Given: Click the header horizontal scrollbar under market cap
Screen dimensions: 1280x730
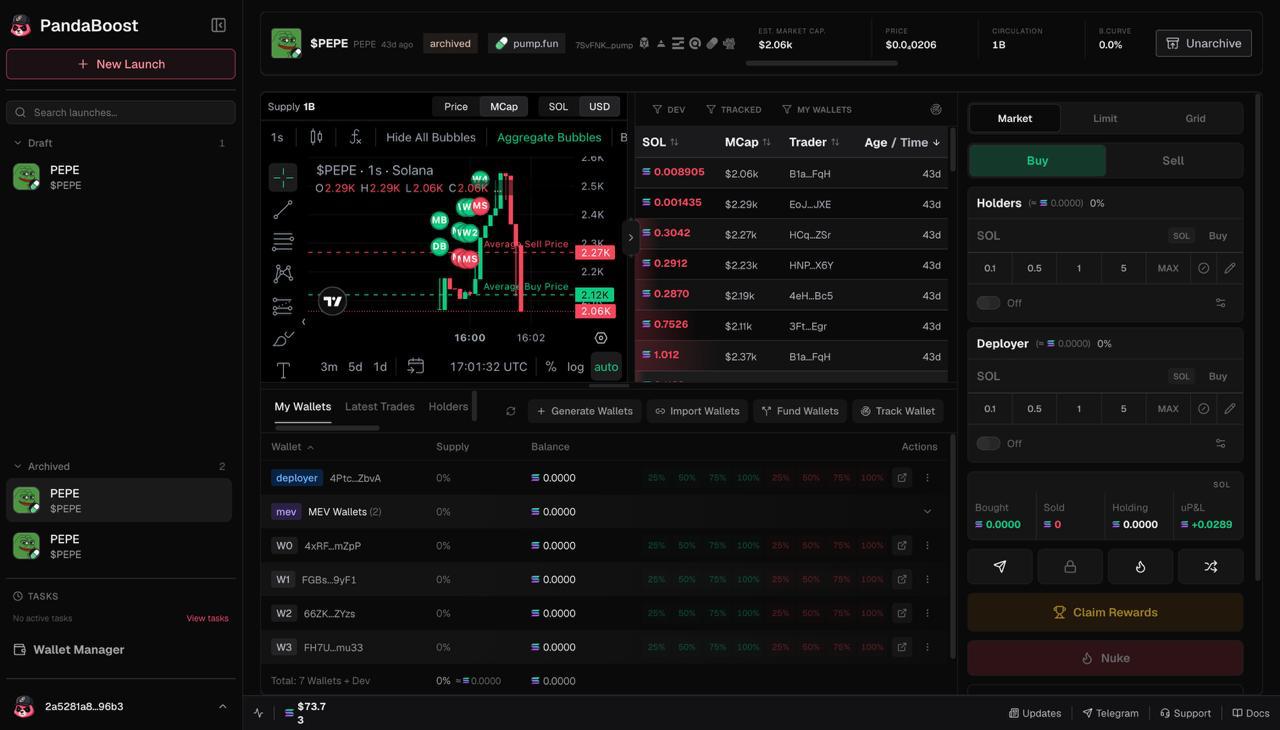Looking at the screenshot, I should 822,63.
